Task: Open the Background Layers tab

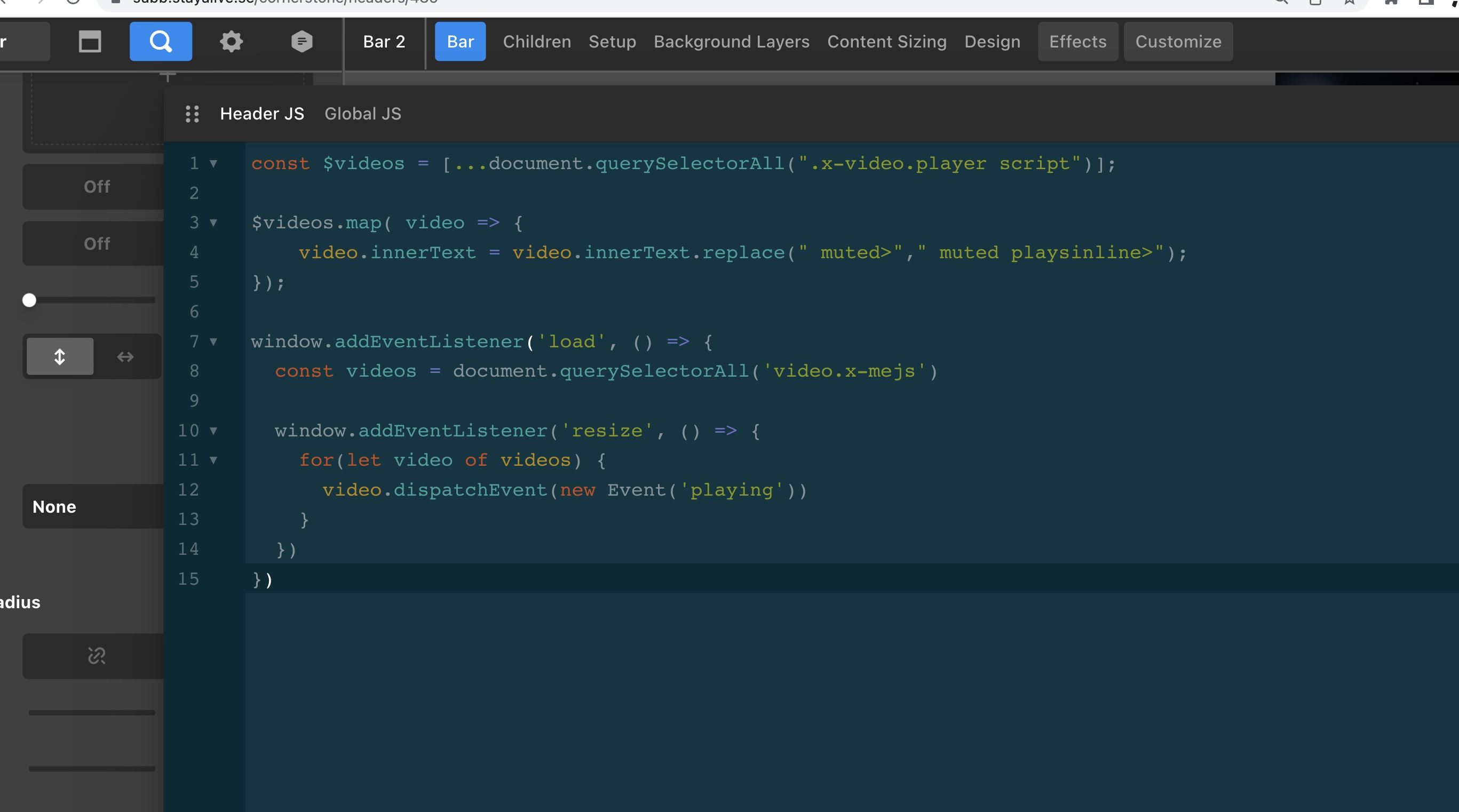Action: click(731, 41)
